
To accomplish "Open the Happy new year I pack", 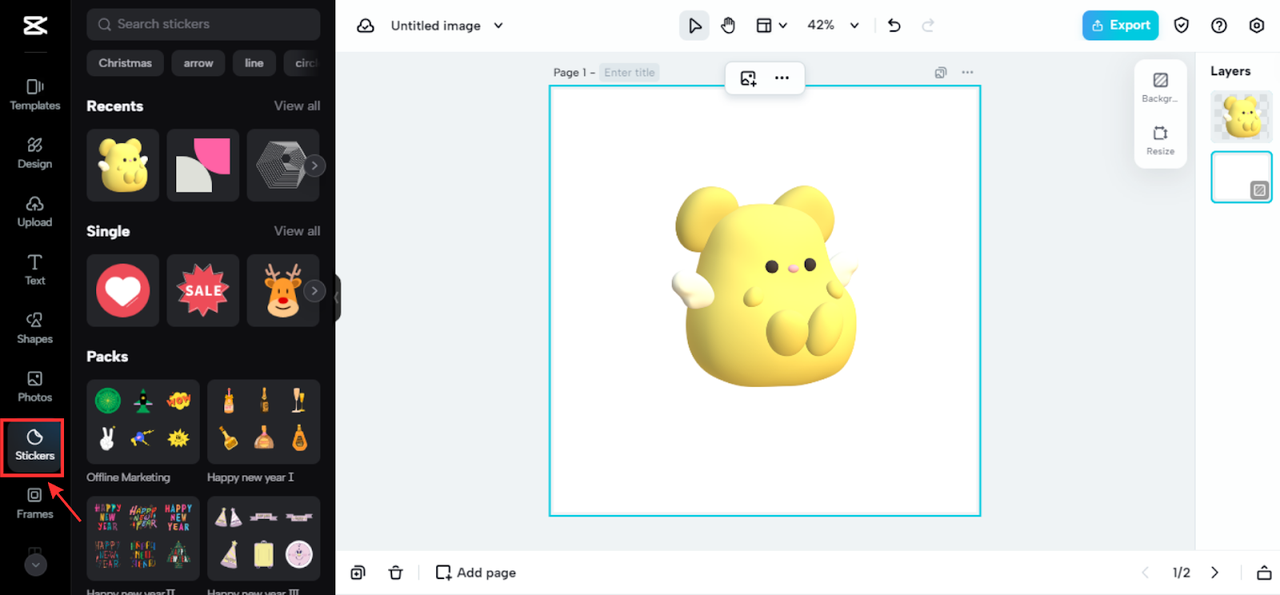I will tap(264, 421).
